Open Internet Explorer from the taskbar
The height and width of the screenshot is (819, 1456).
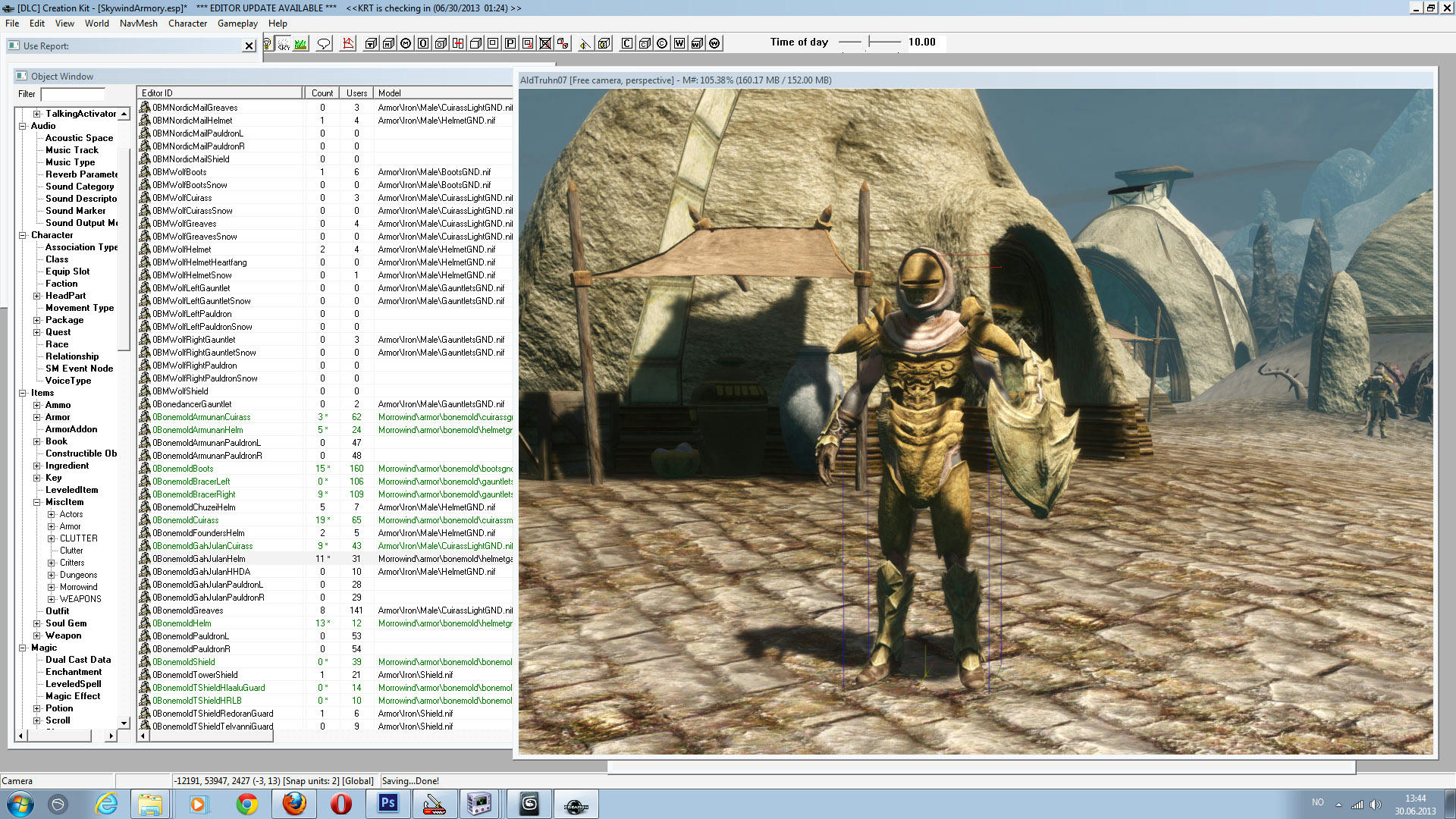point(105,804)
